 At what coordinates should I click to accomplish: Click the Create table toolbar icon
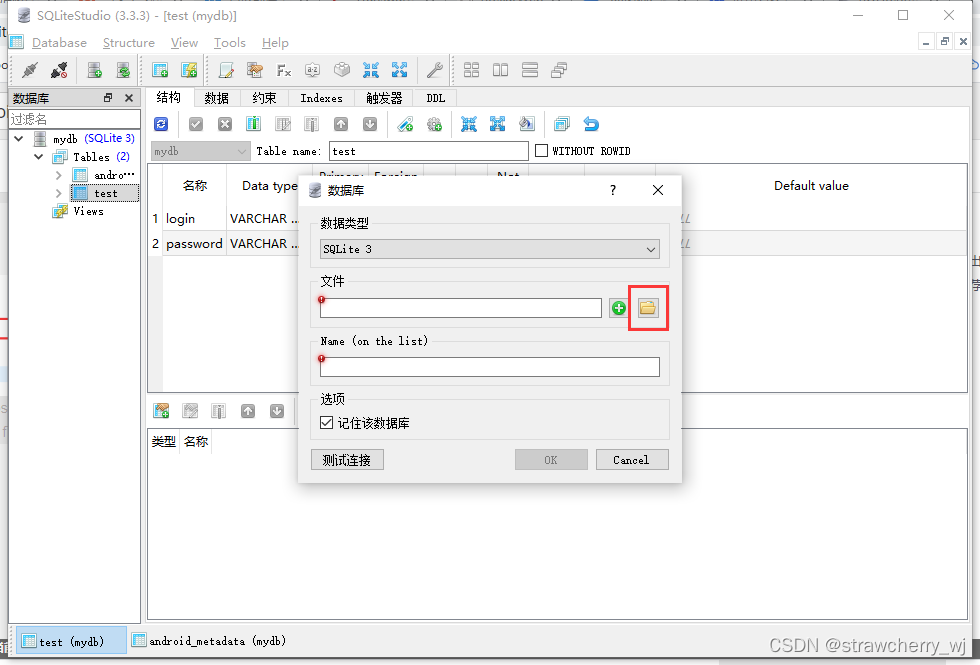(x=160, y=70)
